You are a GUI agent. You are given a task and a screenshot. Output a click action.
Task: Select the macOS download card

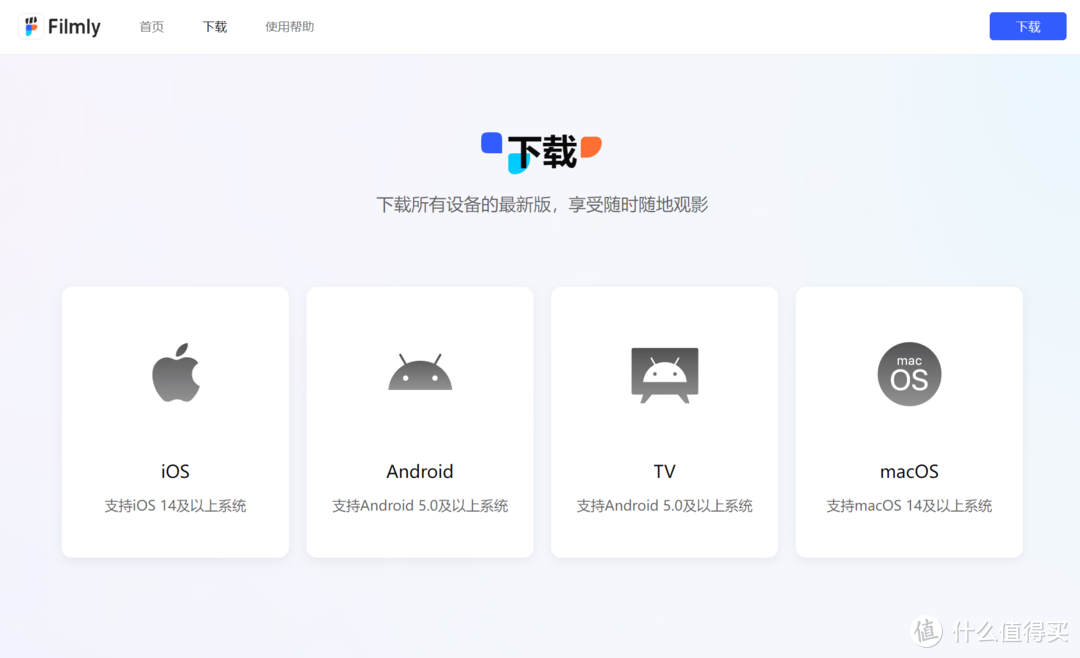909,421
